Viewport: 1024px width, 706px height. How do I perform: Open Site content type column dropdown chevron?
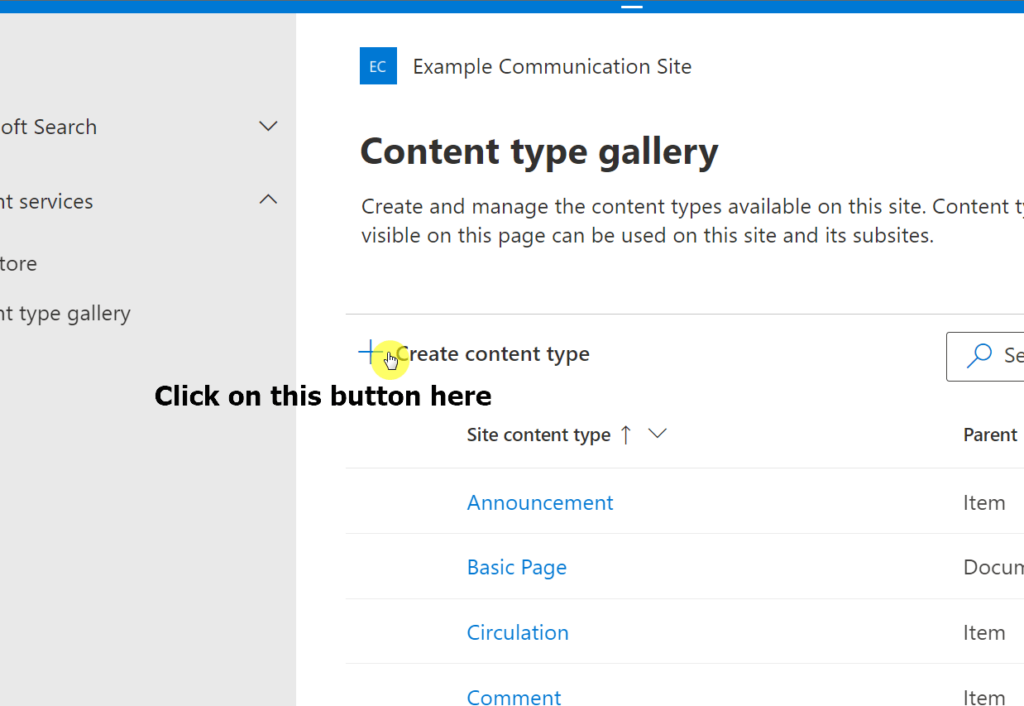click(x=657, y=434)
